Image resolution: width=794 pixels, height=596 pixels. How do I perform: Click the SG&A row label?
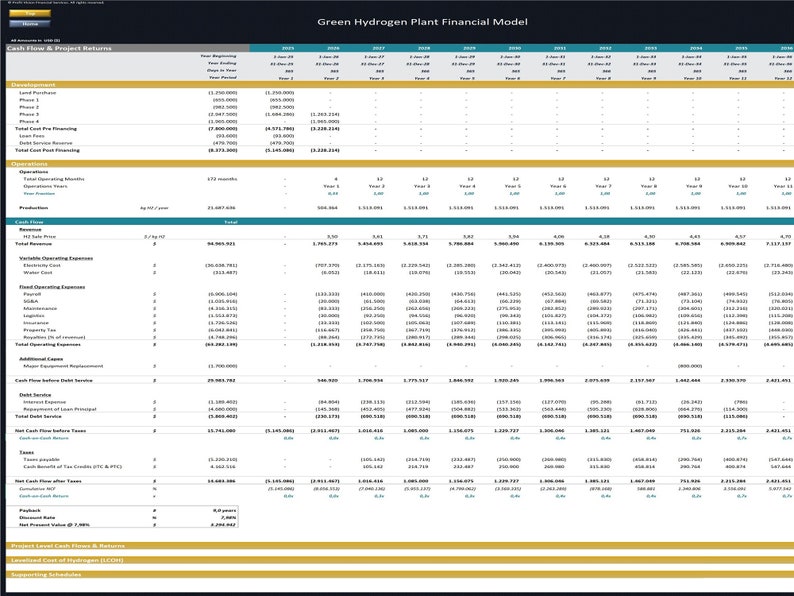pos(30,301)
